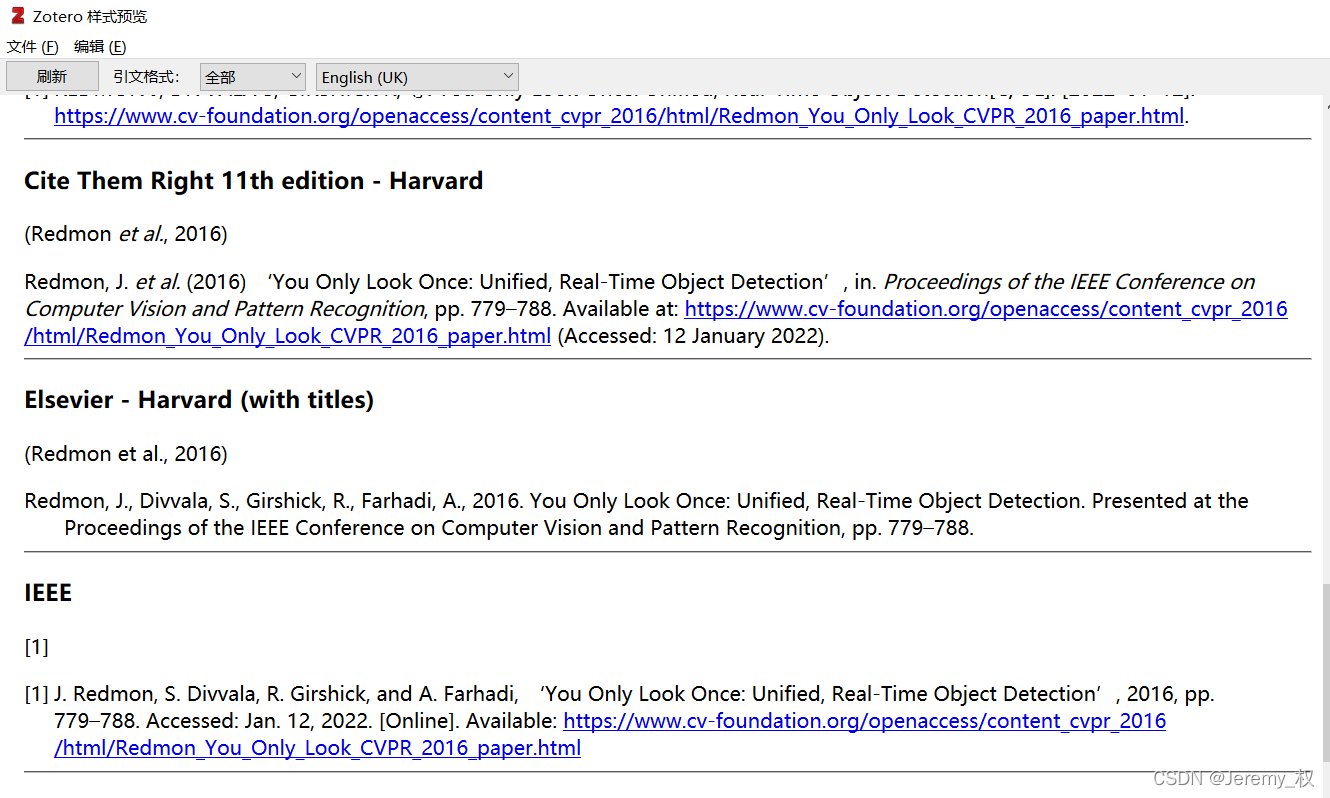
Task: Click the 引文格式 label
Action: pos(146,77)
